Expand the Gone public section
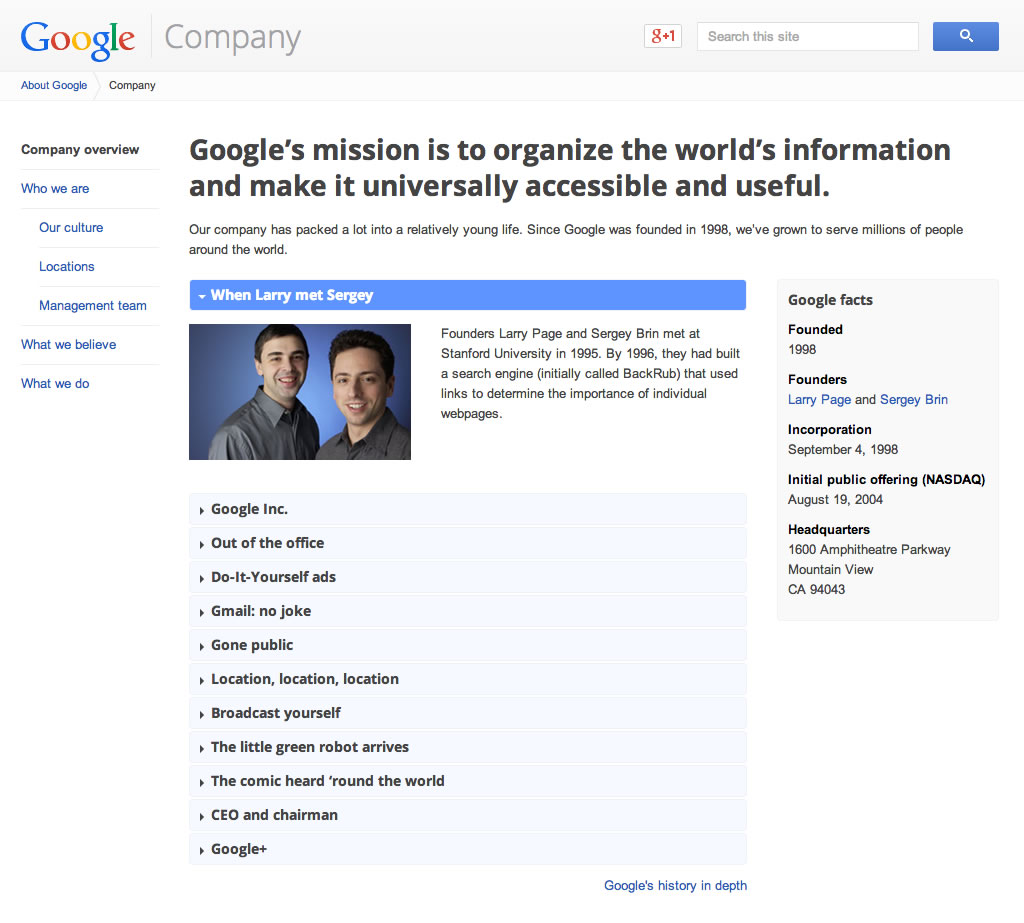Screen dimensions: 1024x923 click(468, 645)
